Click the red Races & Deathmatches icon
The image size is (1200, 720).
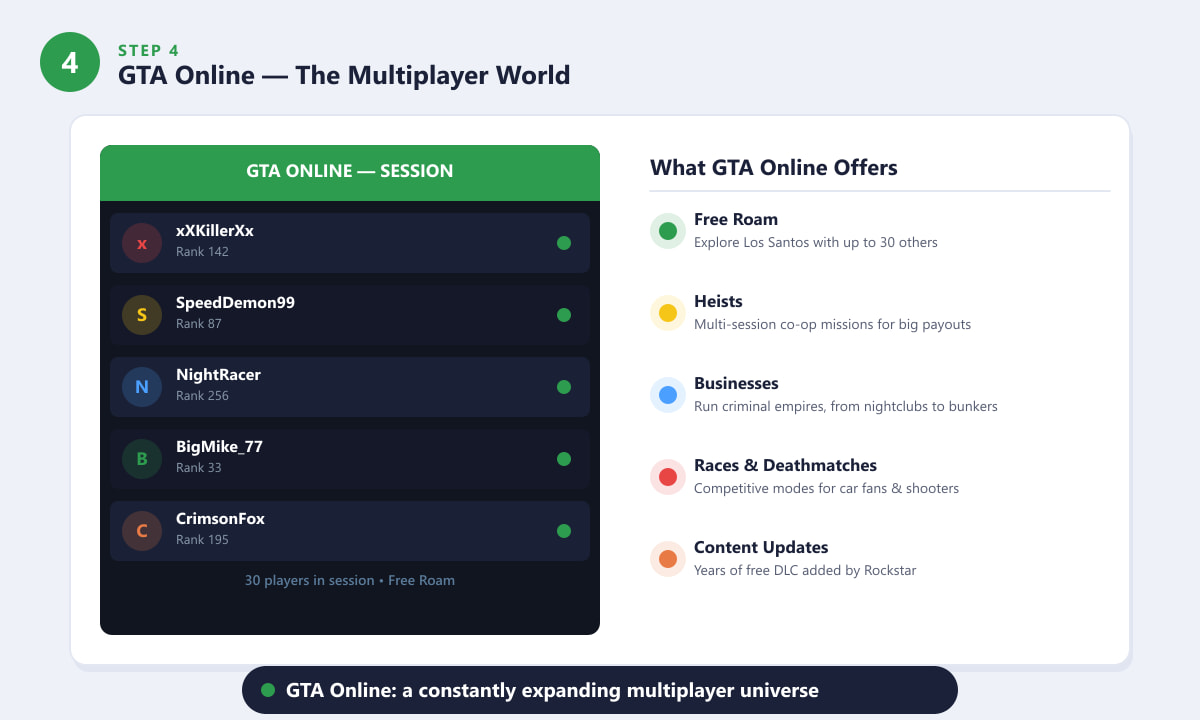coord(668,477)
